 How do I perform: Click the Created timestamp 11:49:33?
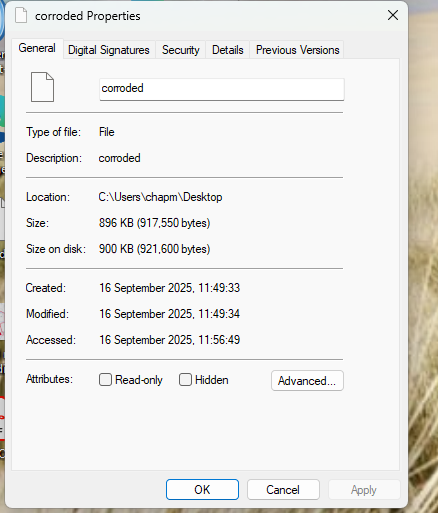169,288
